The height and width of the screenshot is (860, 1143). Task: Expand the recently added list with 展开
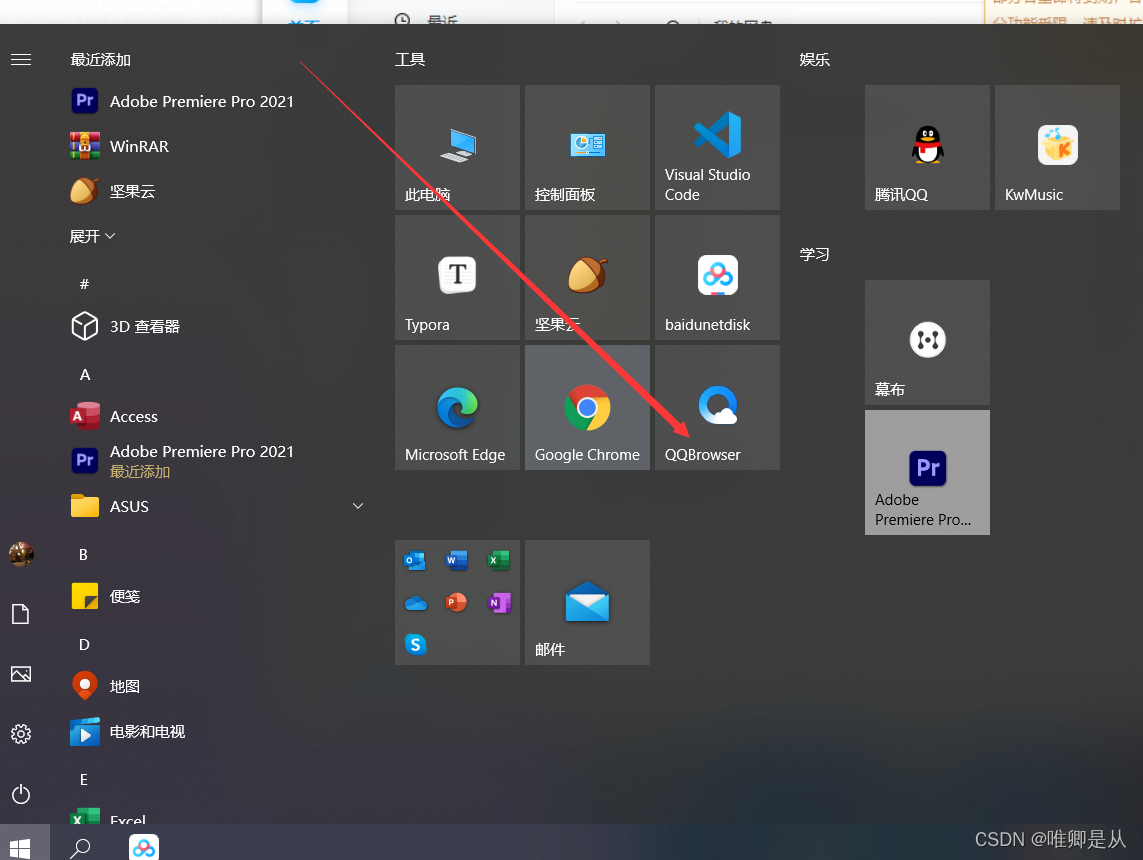92,236
